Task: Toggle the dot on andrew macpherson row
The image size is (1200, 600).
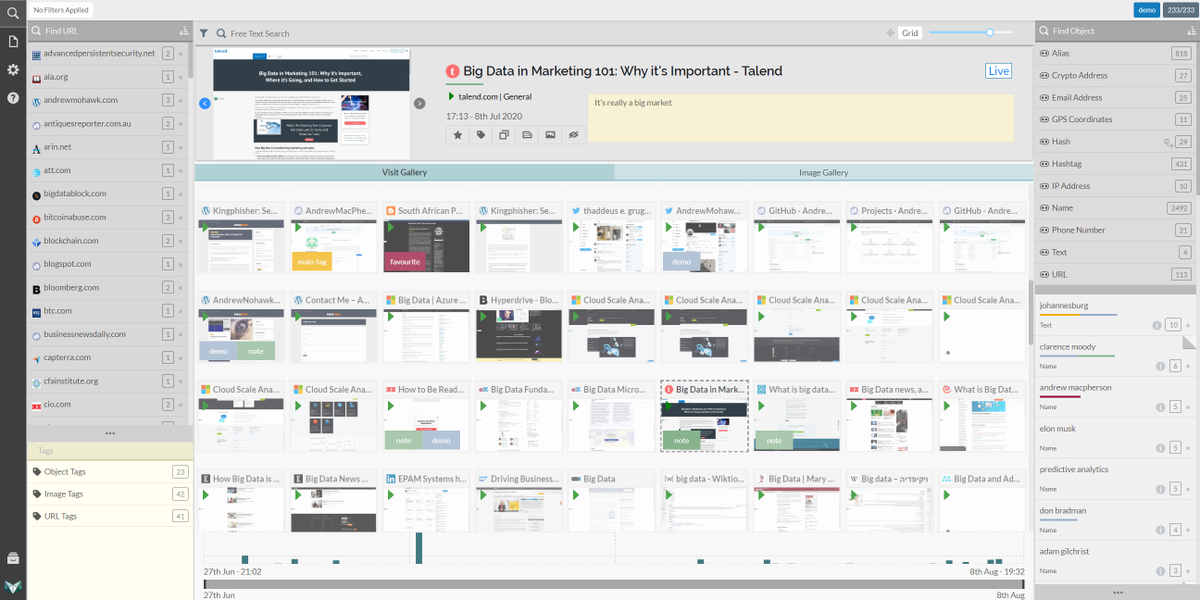Action: click(1188, 407)
